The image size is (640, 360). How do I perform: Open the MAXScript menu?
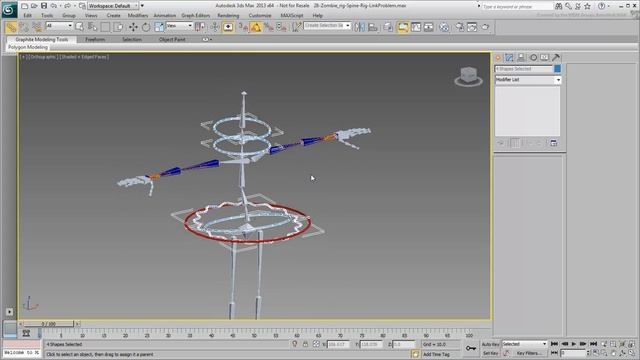(x=292, y=16)
